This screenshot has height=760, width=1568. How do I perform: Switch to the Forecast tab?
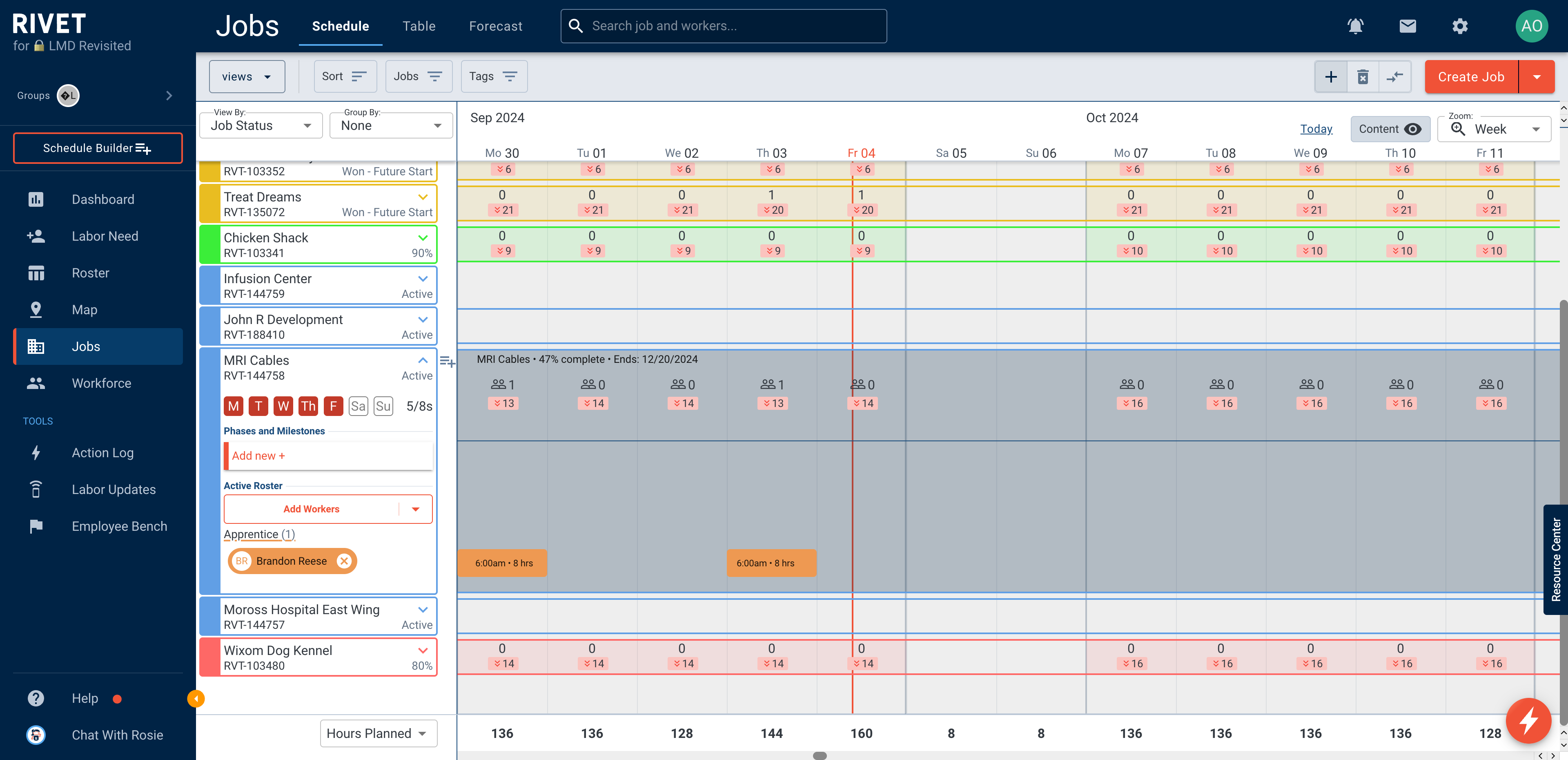pos(495,26)
